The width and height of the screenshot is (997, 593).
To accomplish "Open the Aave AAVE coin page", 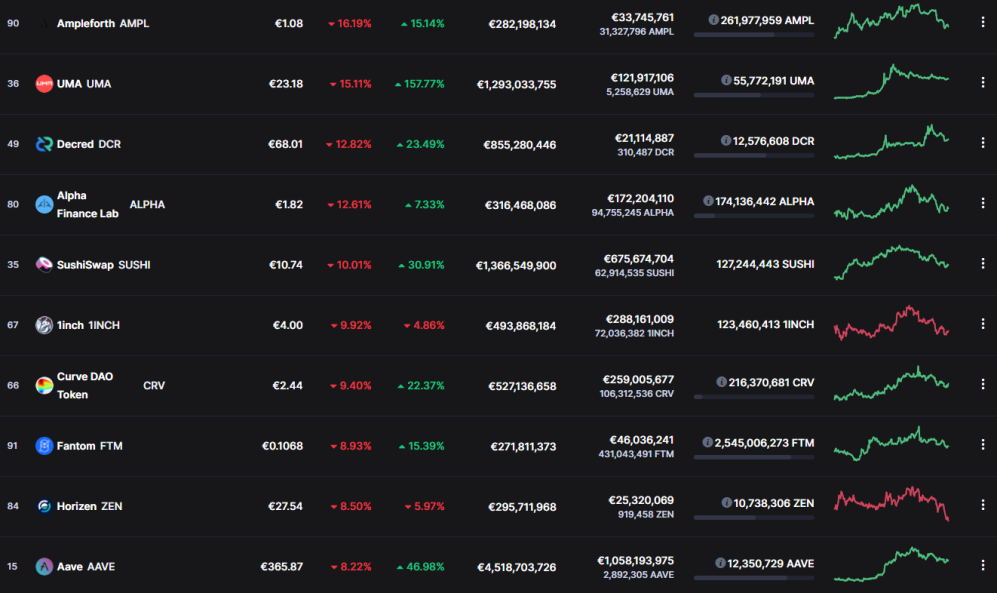I will (x=86, y=567).
